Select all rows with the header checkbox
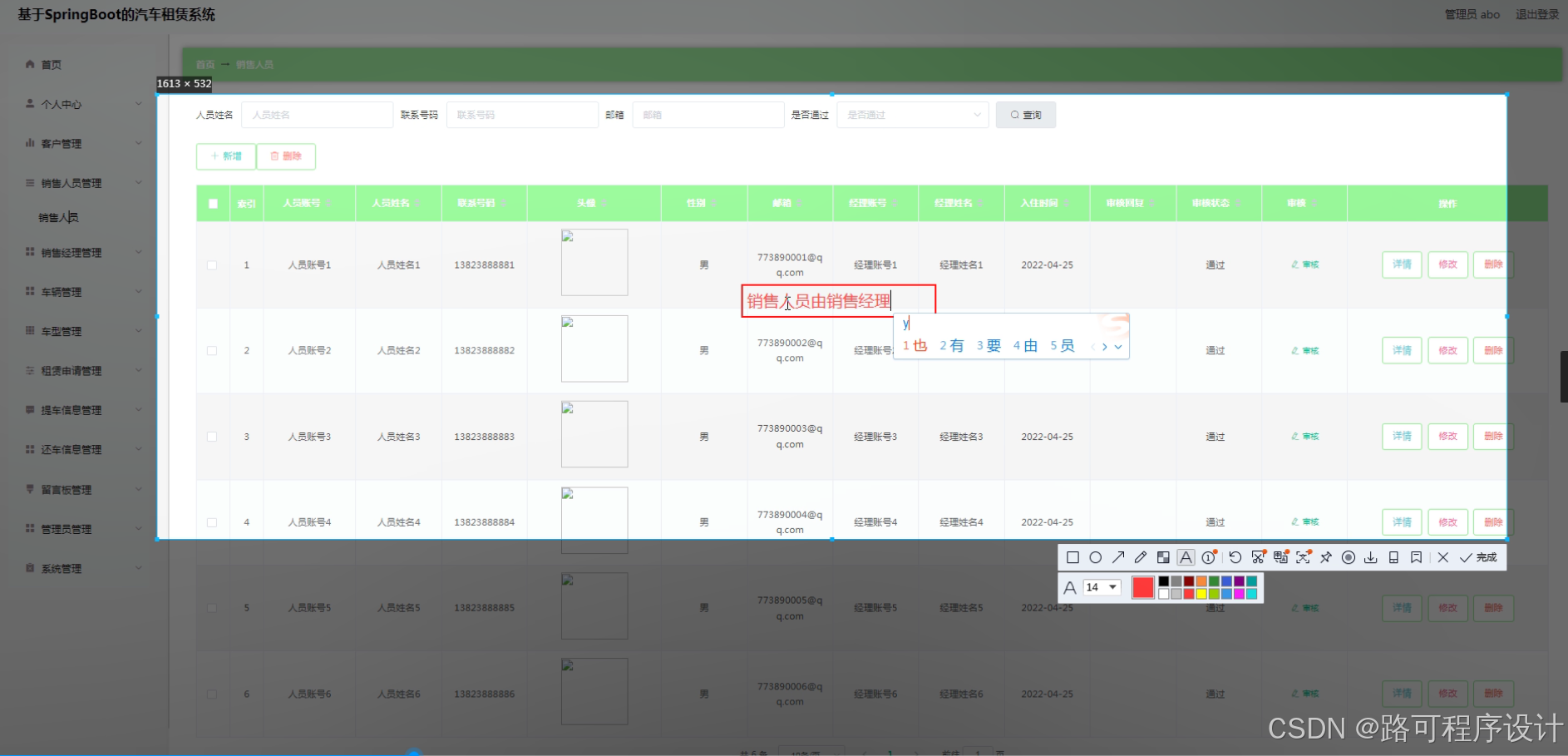 click(212, 203)
